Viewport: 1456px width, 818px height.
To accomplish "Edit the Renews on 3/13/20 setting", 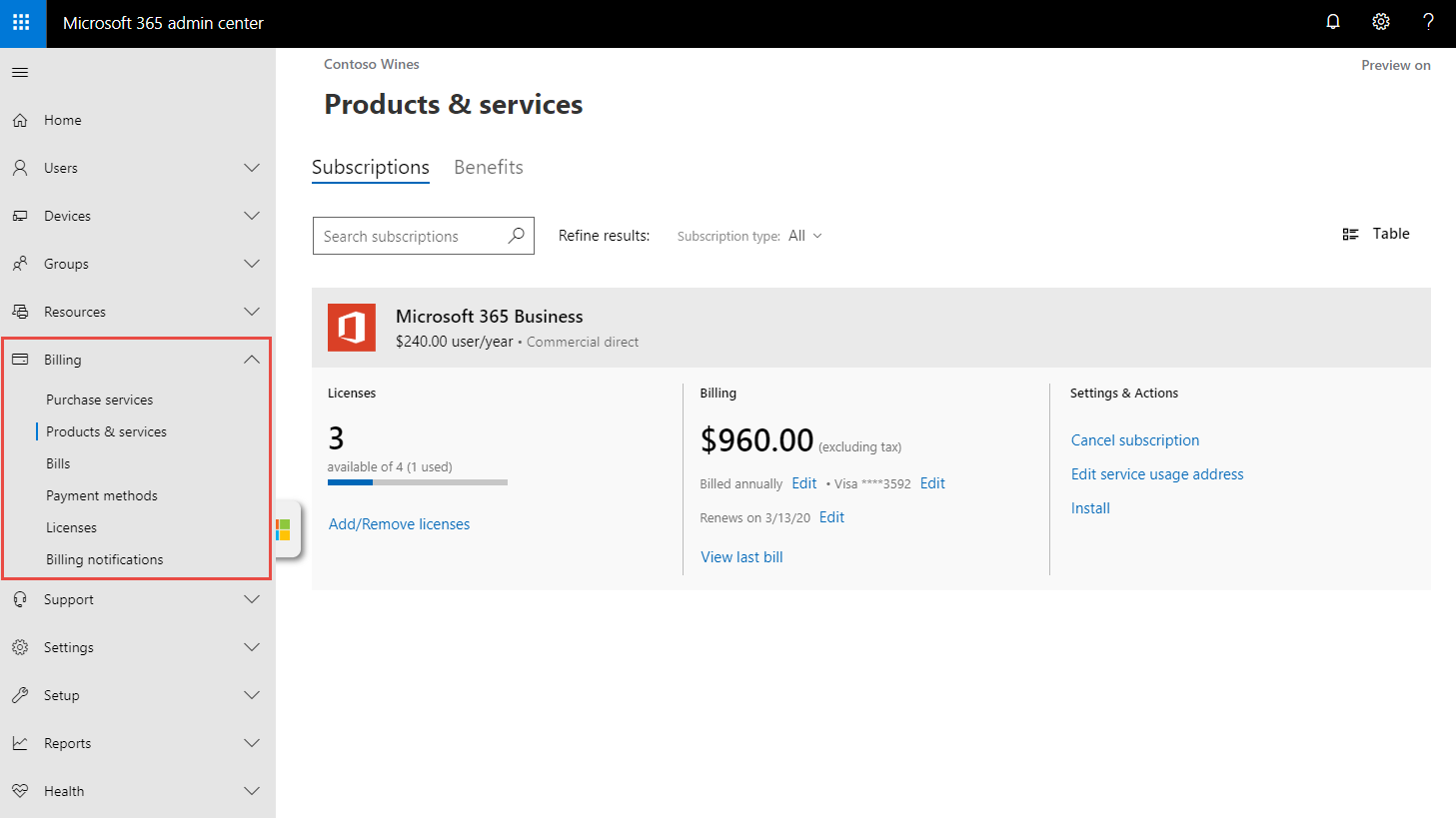I will (x=831, y=517).
